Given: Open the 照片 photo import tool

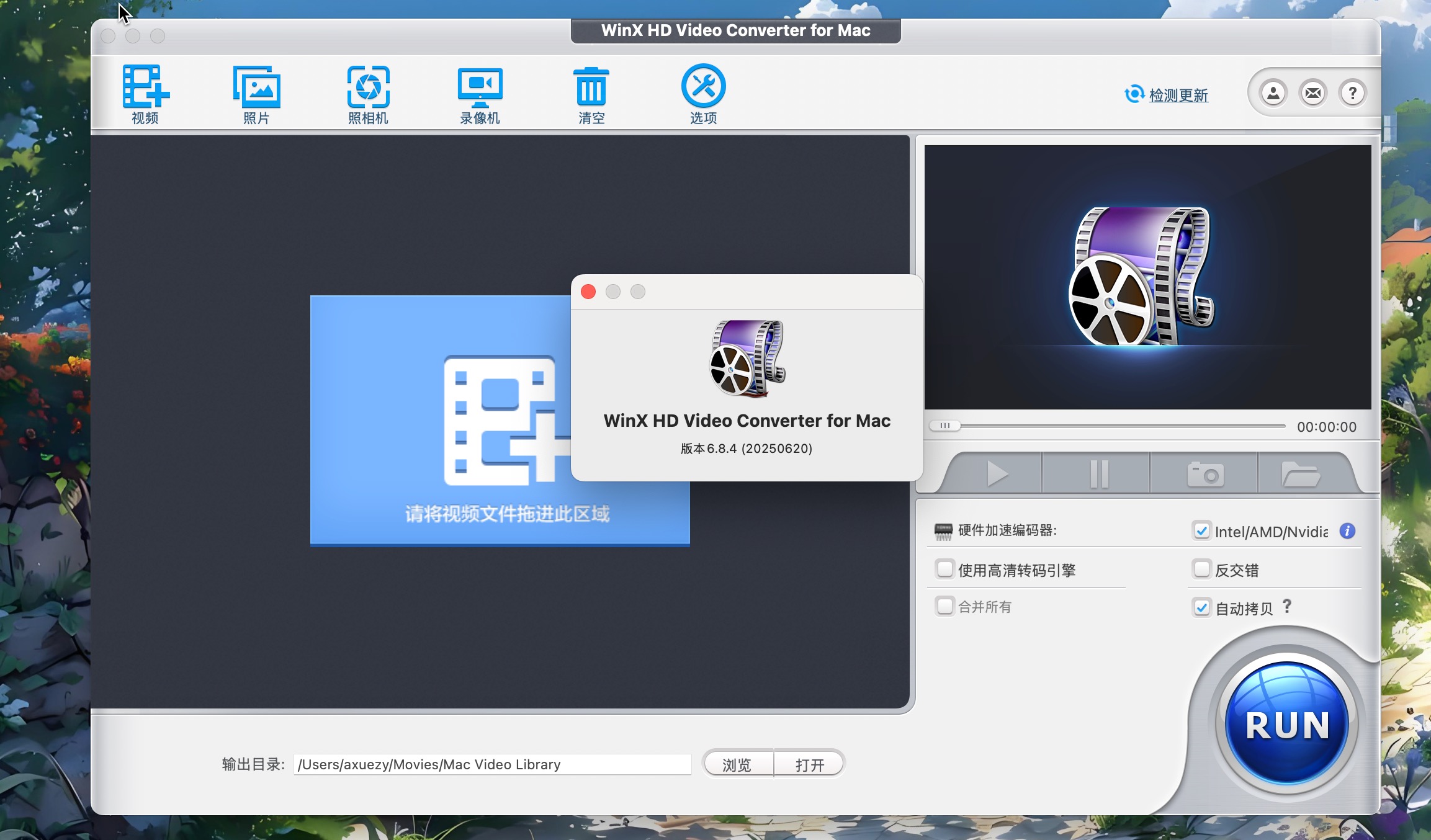Looking at the screenshot, I should tap(256, 94).
